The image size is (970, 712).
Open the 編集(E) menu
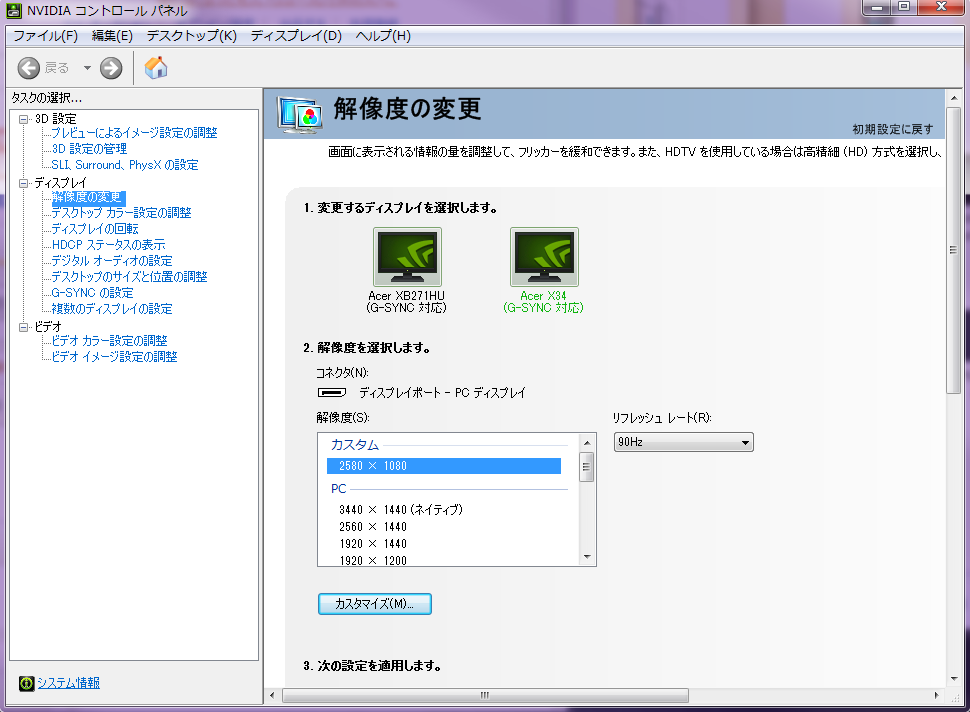pos(112,36)
